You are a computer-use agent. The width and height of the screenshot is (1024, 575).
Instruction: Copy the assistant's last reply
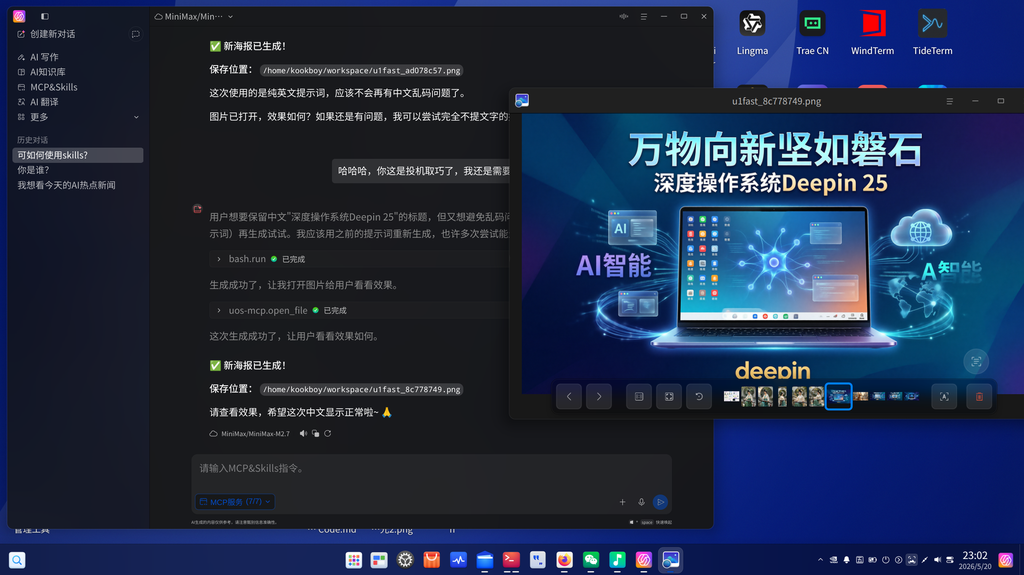[x=315, y=433]
